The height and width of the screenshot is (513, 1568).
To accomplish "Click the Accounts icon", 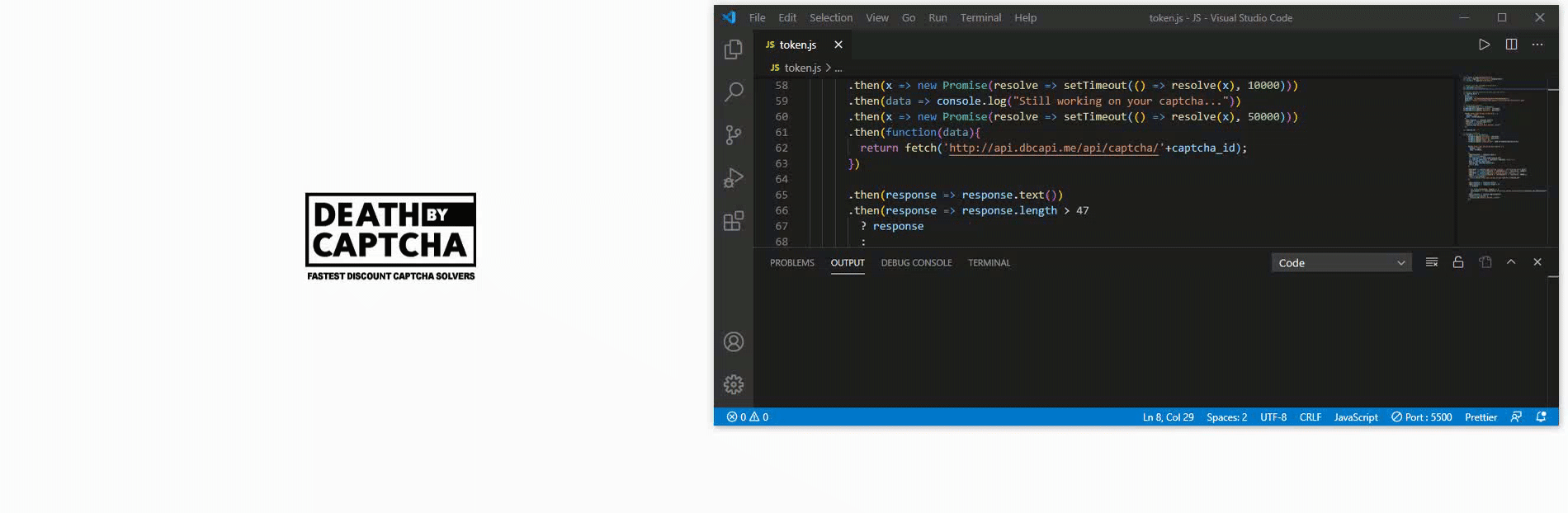I will pos(733,342).
